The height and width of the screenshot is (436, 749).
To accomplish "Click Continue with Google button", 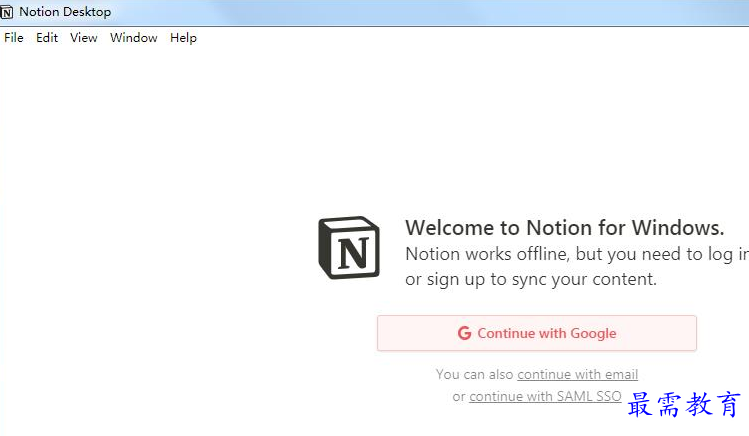I will (536, 333).
